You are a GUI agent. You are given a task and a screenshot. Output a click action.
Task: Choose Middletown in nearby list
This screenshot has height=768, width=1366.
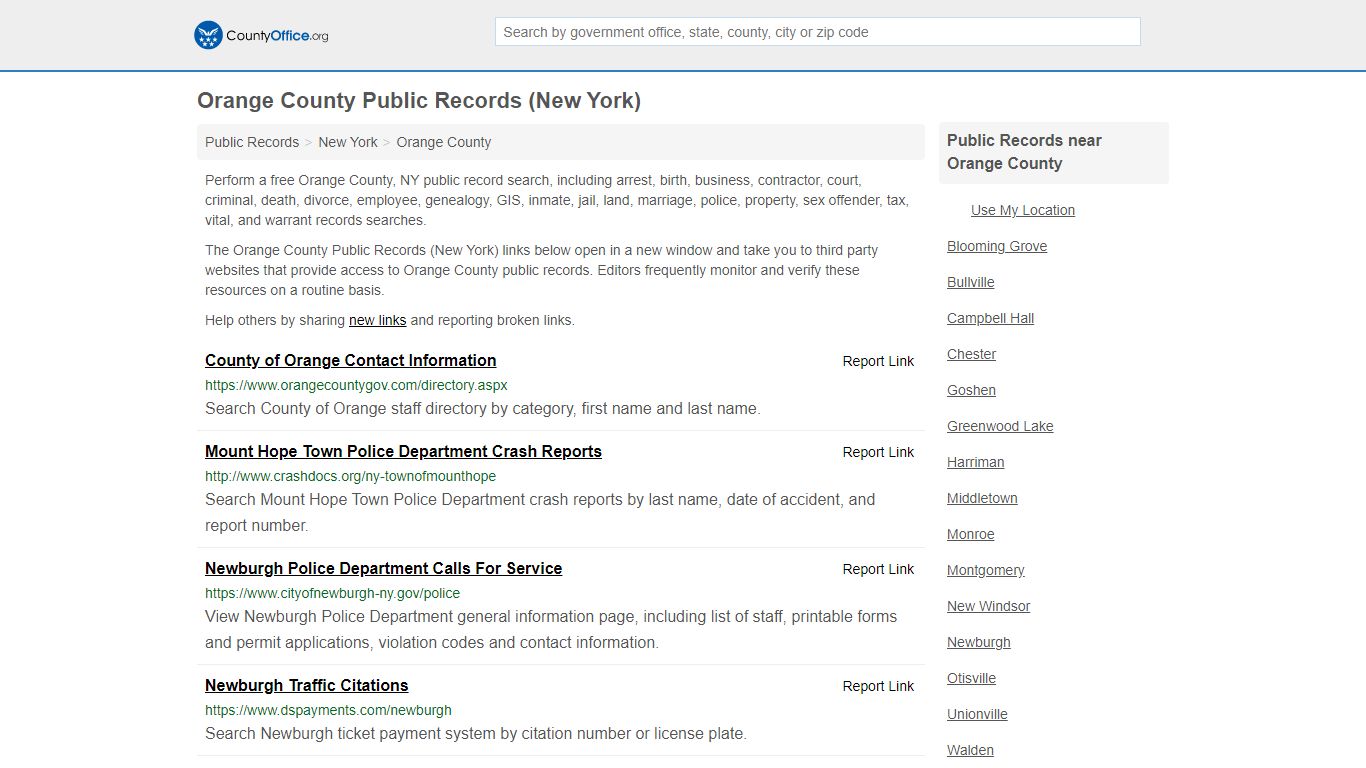click(x=982, y=498)
